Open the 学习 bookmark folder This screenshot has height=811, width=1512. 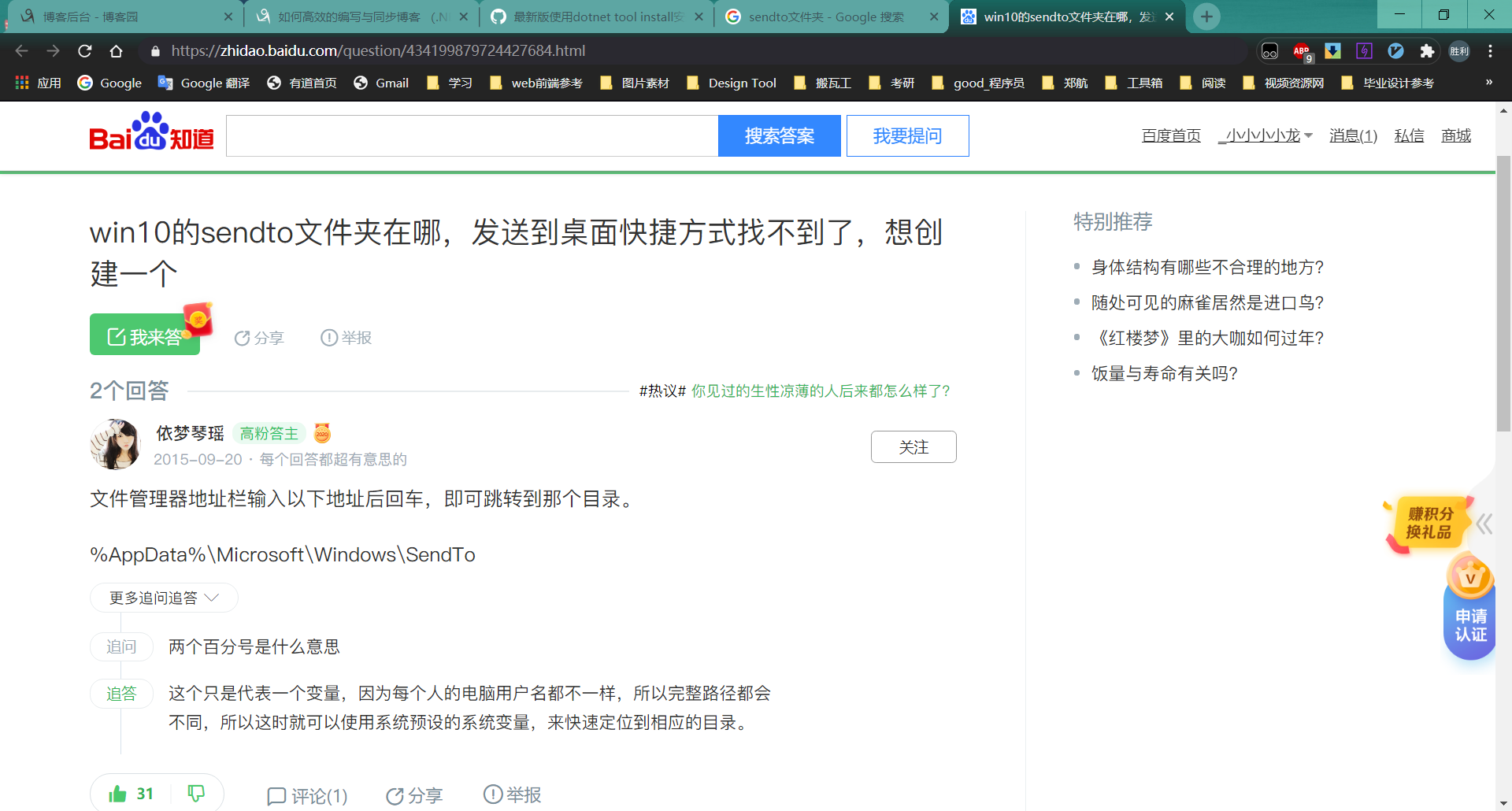[450, 83]
